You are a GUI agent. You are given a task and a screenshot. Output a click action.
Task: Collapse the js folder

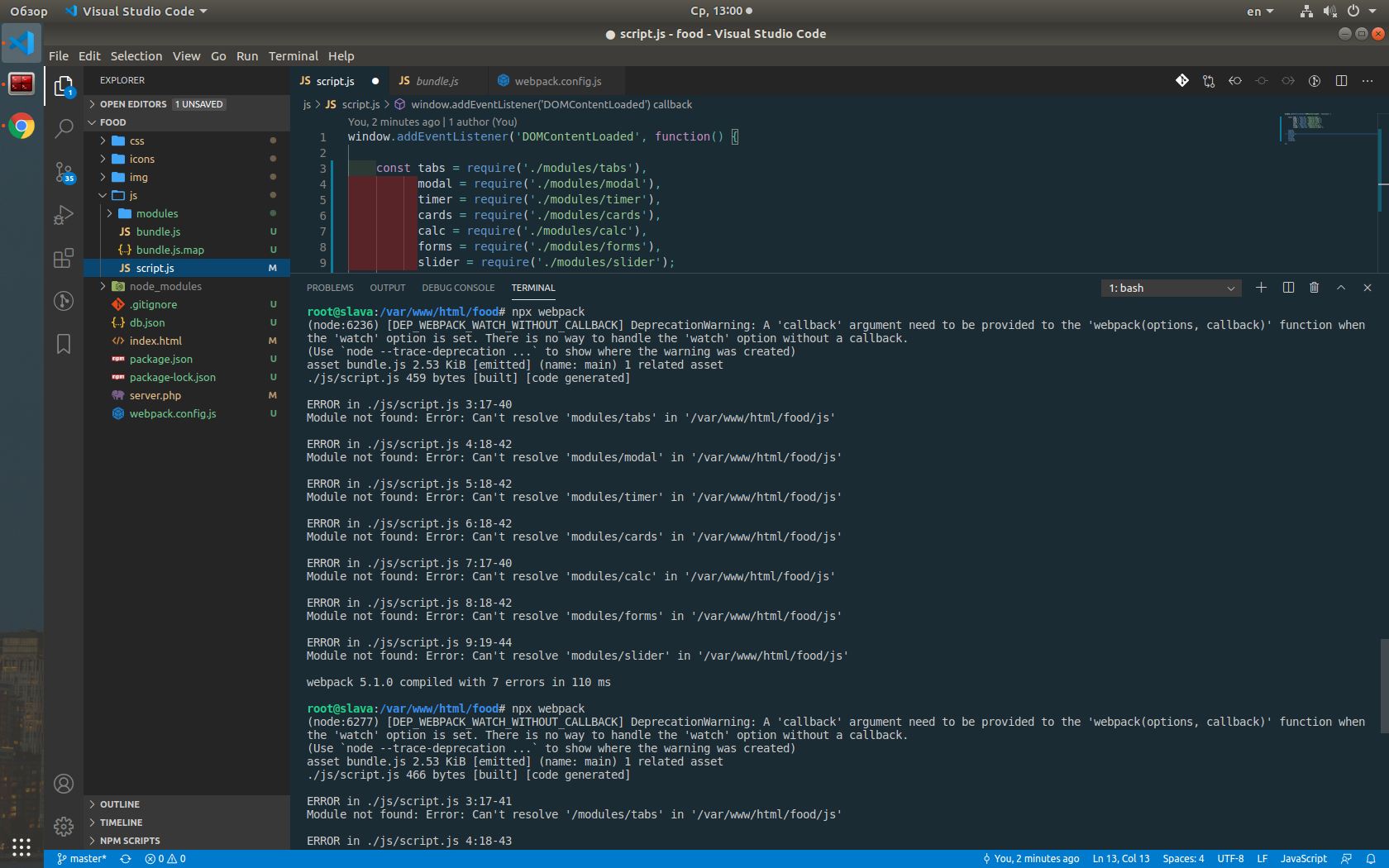coord(187,195)
